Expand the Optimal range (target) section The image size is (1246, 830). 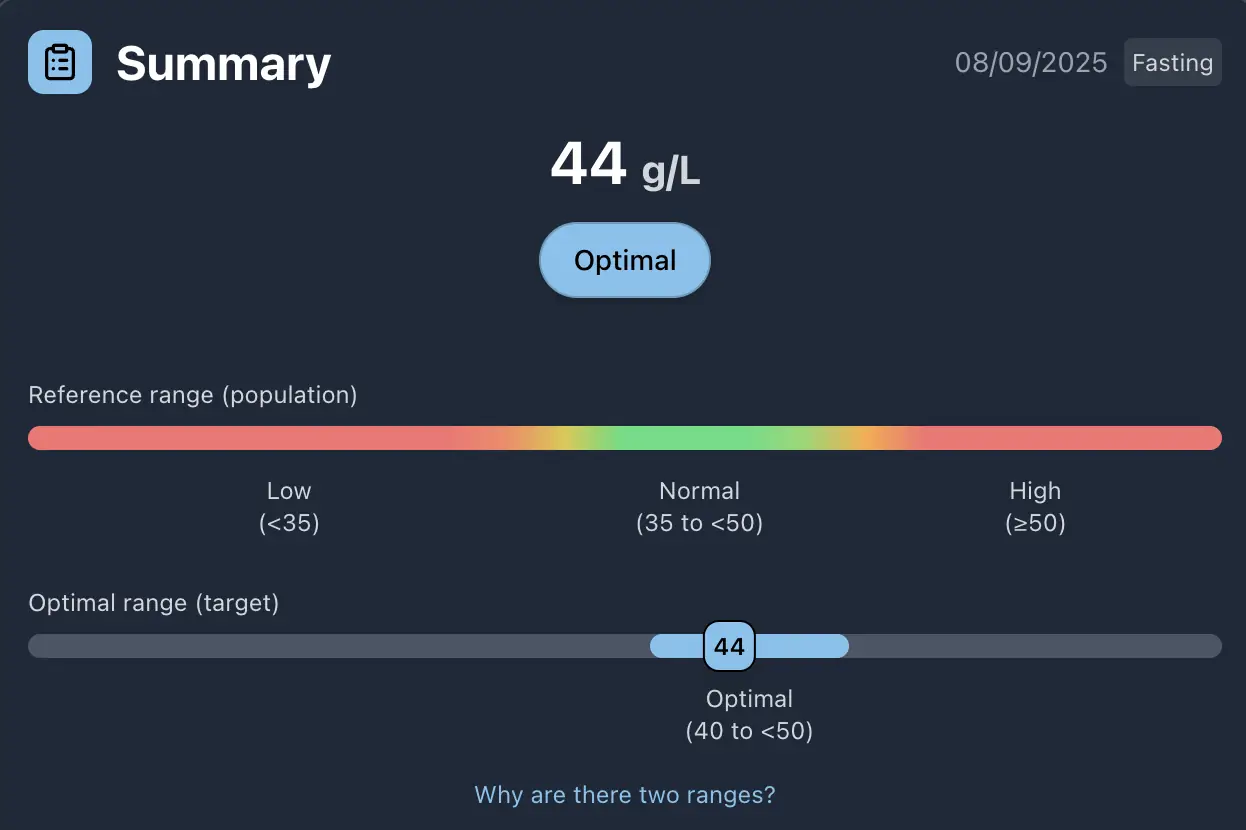154,602
